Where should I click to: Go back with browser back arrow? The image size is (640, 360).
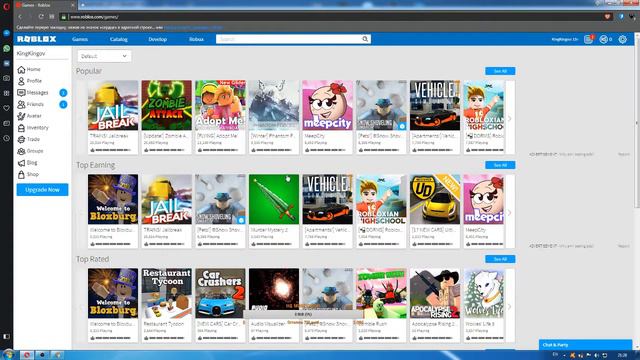[20, 17]
